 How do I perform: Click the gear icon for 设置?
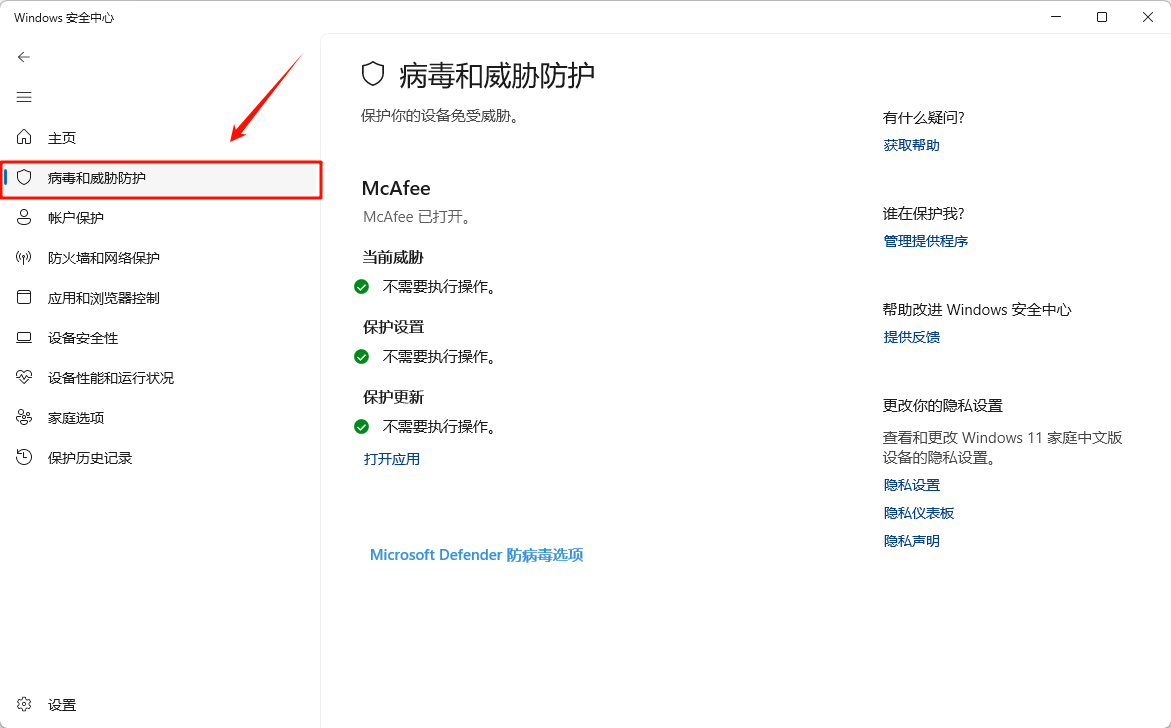coord(24,704)
